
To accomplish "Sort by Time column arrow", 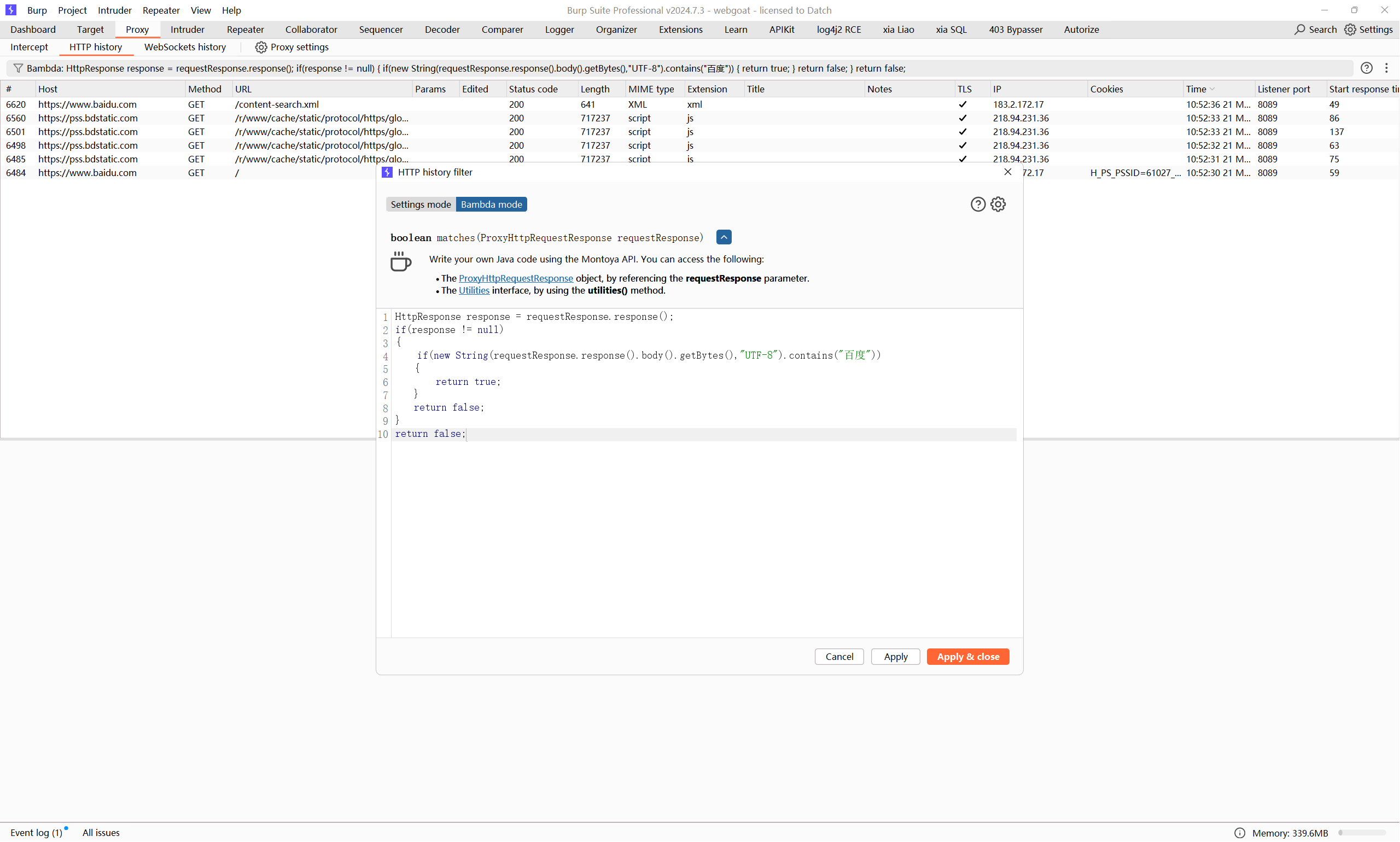I will [x=1212, y=89].
